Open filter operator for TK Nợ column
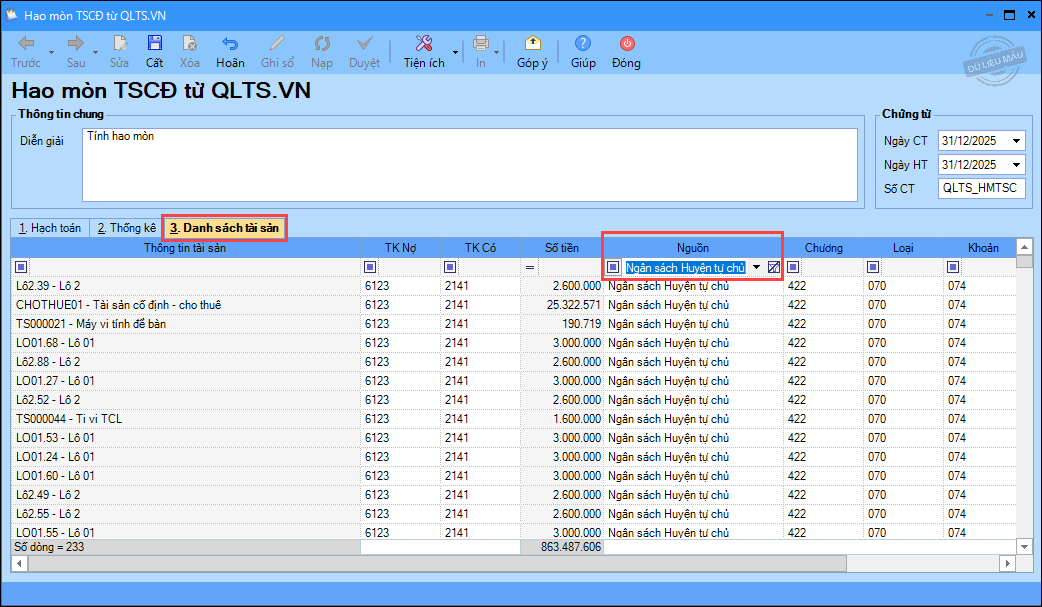This screenshot has width=1042, height=607. 370,267
